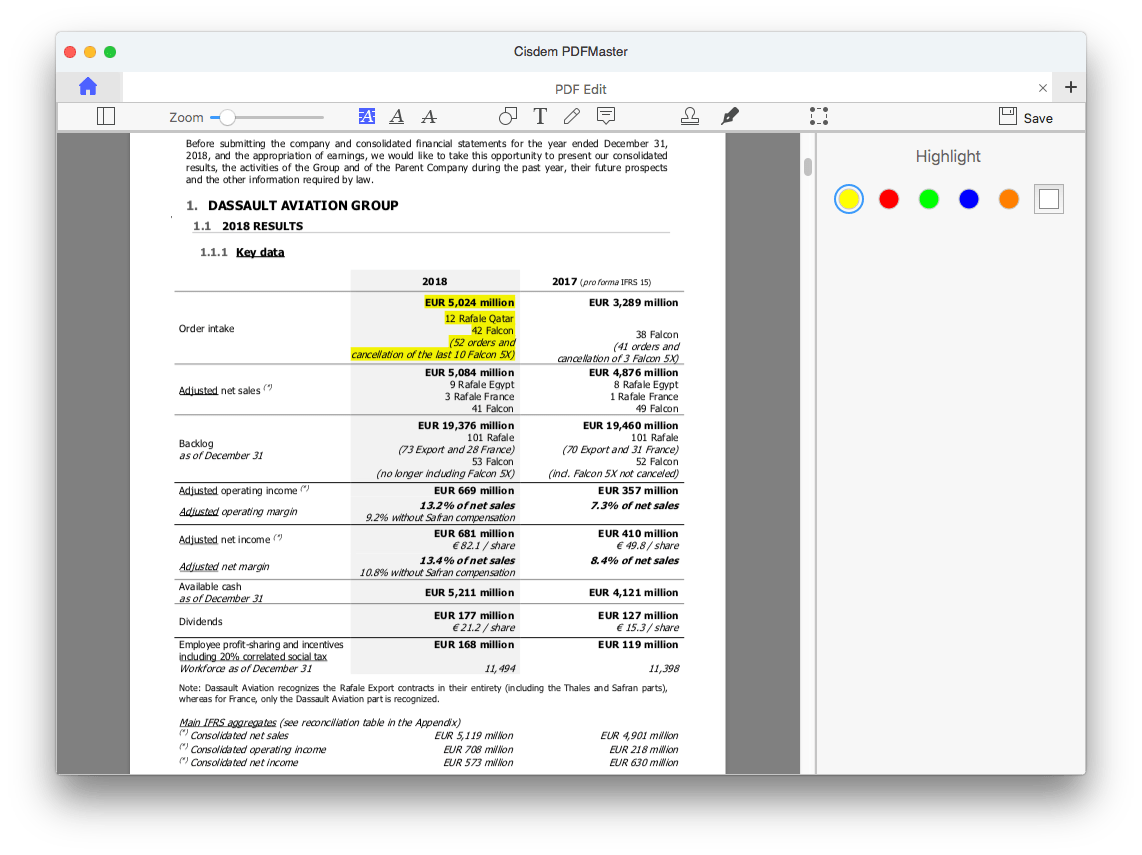1142x855 pixels.
Task: Click workforce figure '11,494'
Action: (500, 669)
